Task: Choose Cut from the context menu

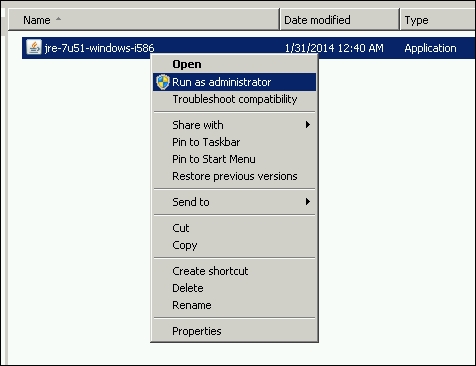Action: pos(234,228)
